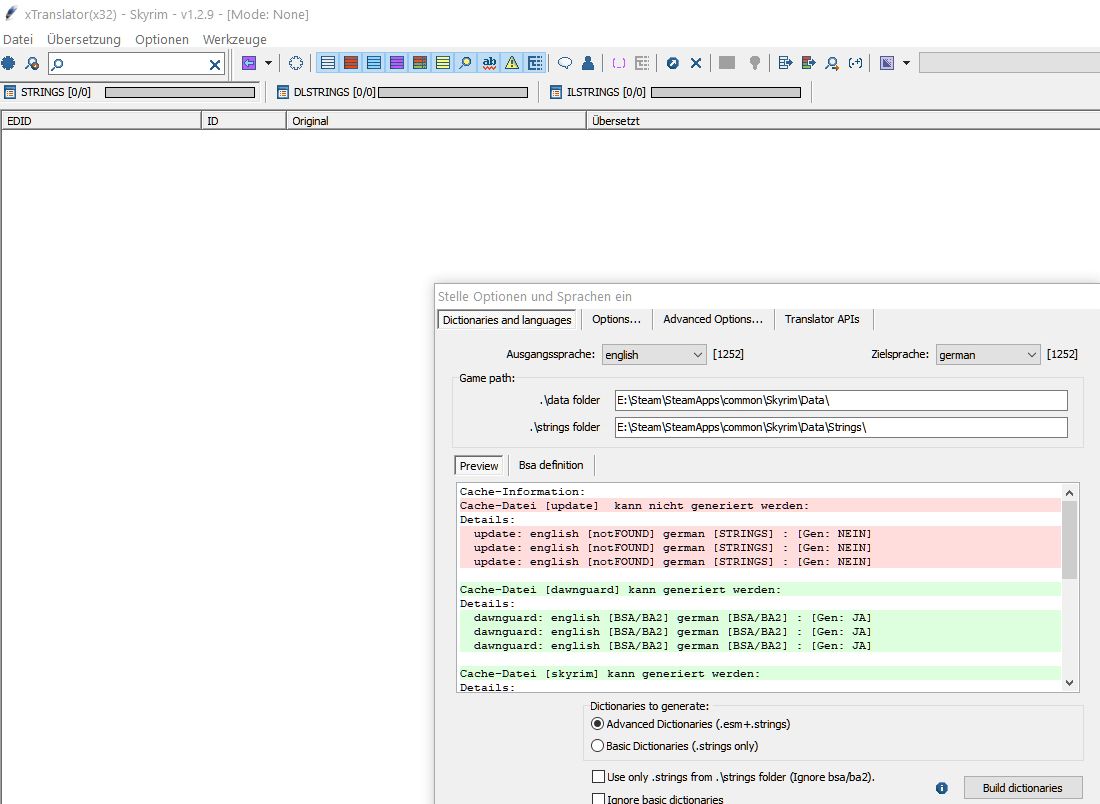
Task: Switch to the Translator APIs tab
Action: (823, 319)
